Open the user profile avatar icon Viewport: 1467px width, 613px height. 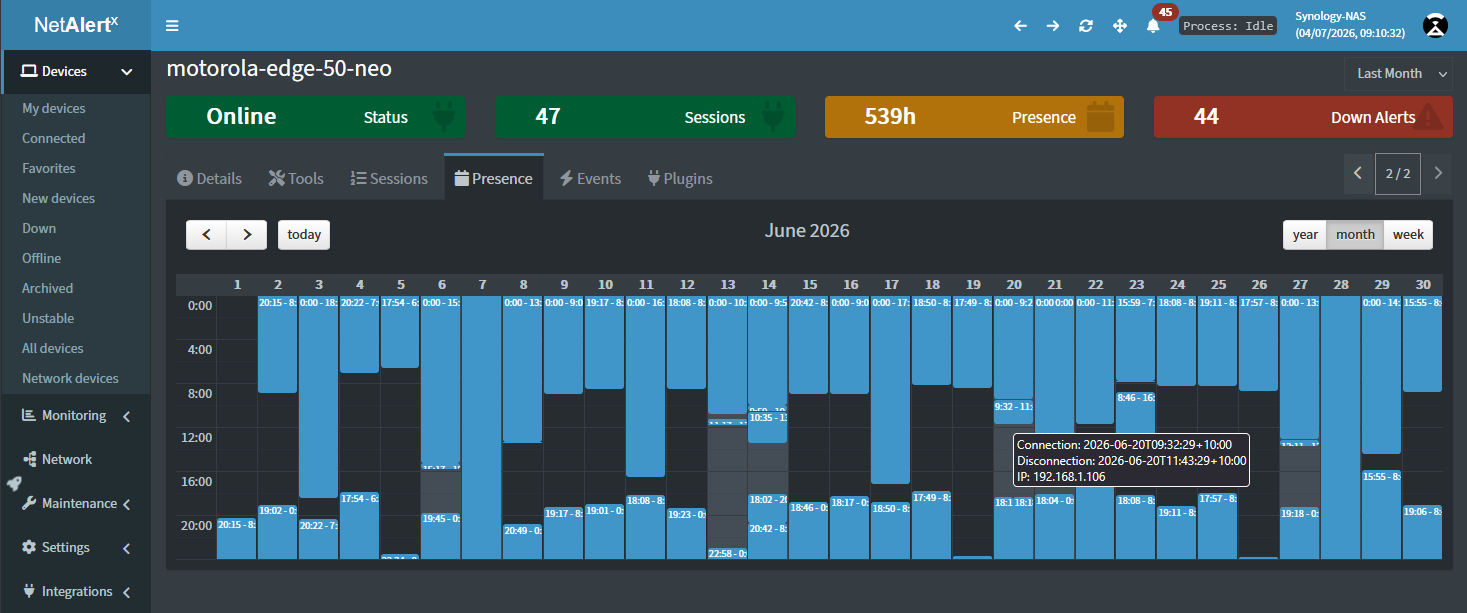point(1435,26)
